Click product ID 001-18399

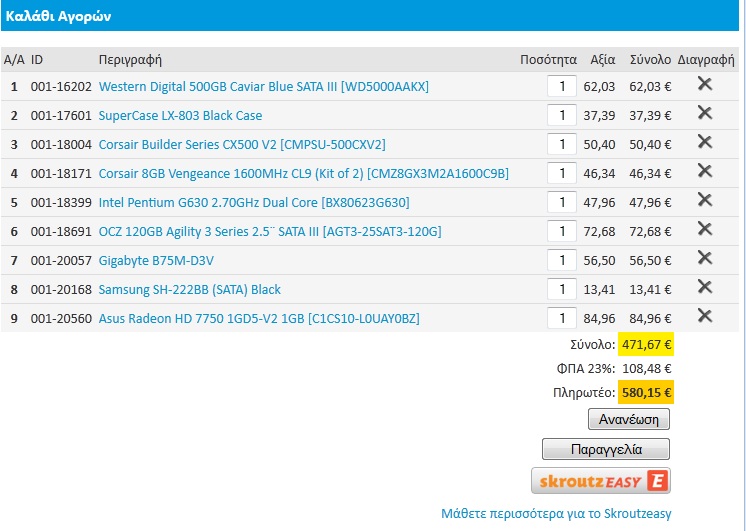(61, 203)
